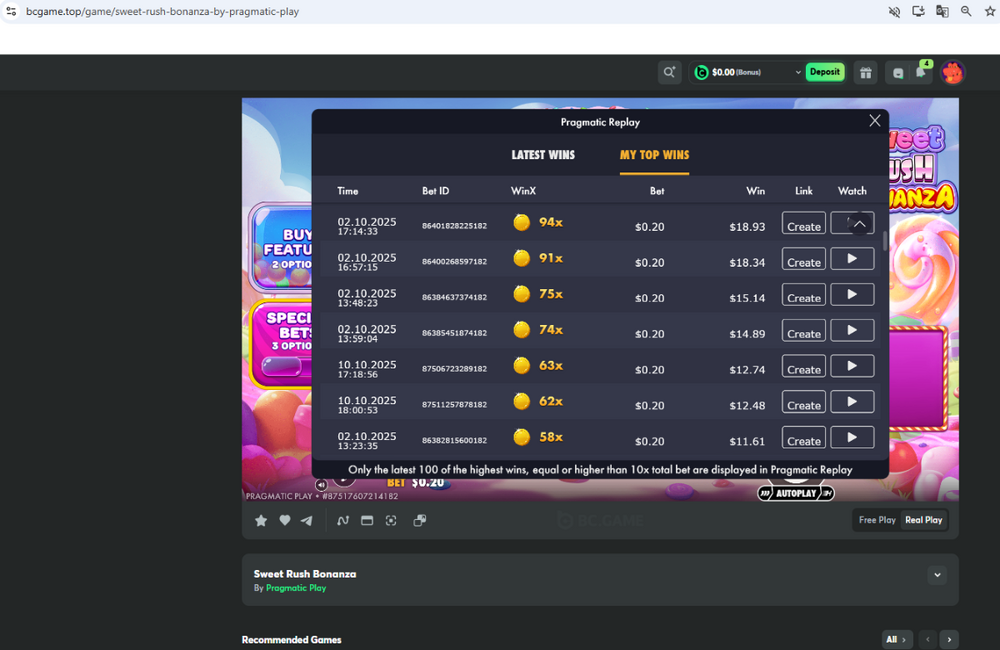Favorite the game with the star icon
The width and height of the screenshot is (1000, 650).
261,520
